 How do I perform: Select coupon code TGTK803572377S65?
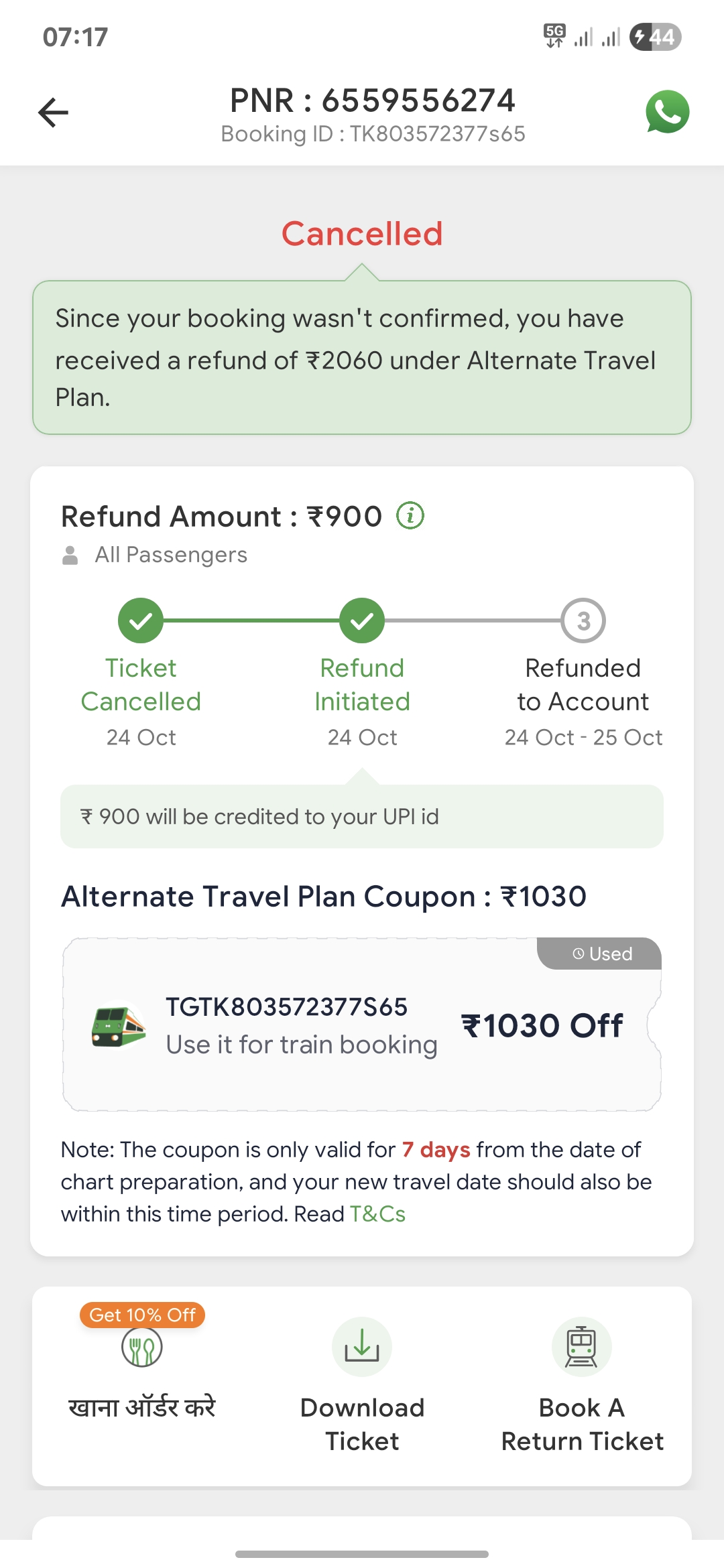[x=286, y=1007]
